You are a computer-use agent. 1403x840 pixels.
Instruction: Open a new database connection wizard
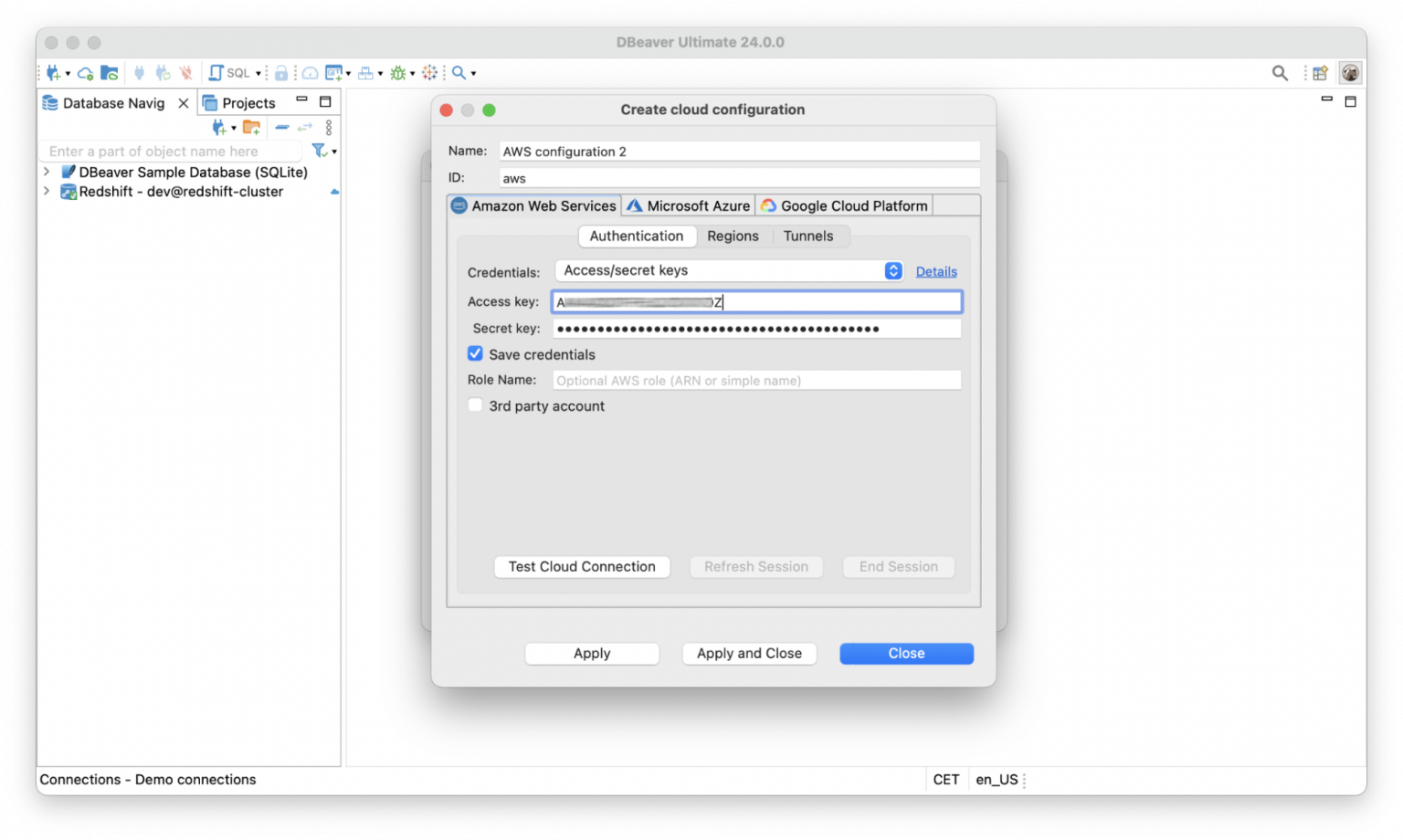[53, 72]
